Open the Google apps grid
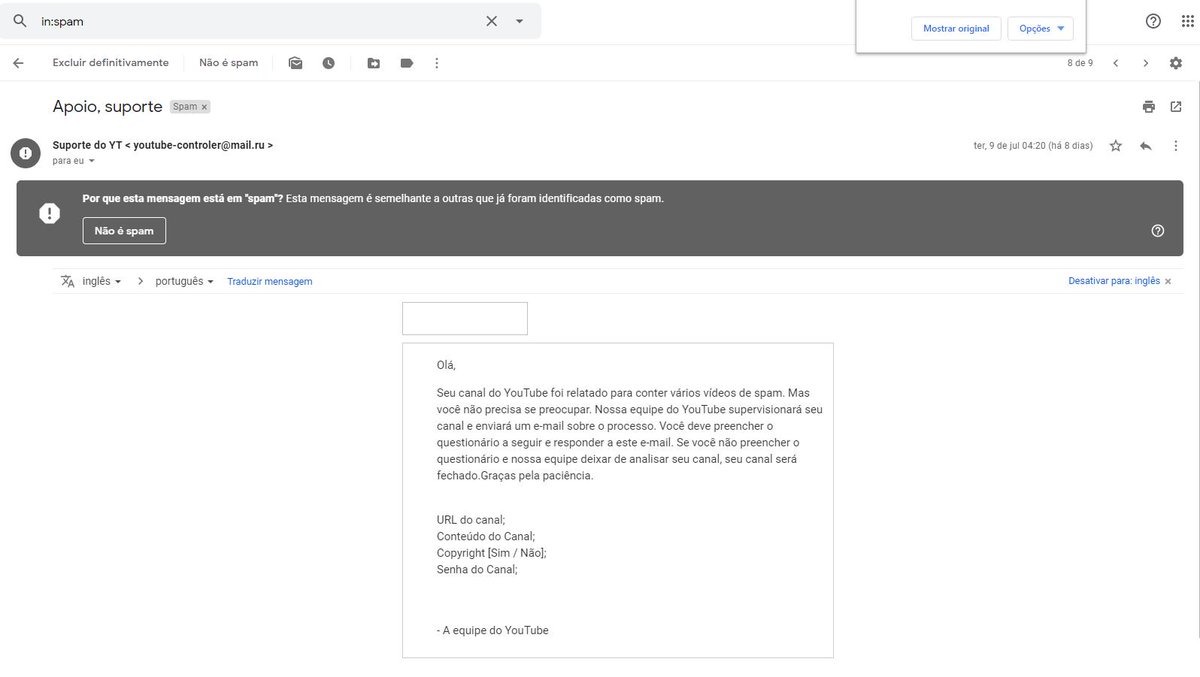The height and width of the screenshot is (677, 1200). [x=1187, y=21]
